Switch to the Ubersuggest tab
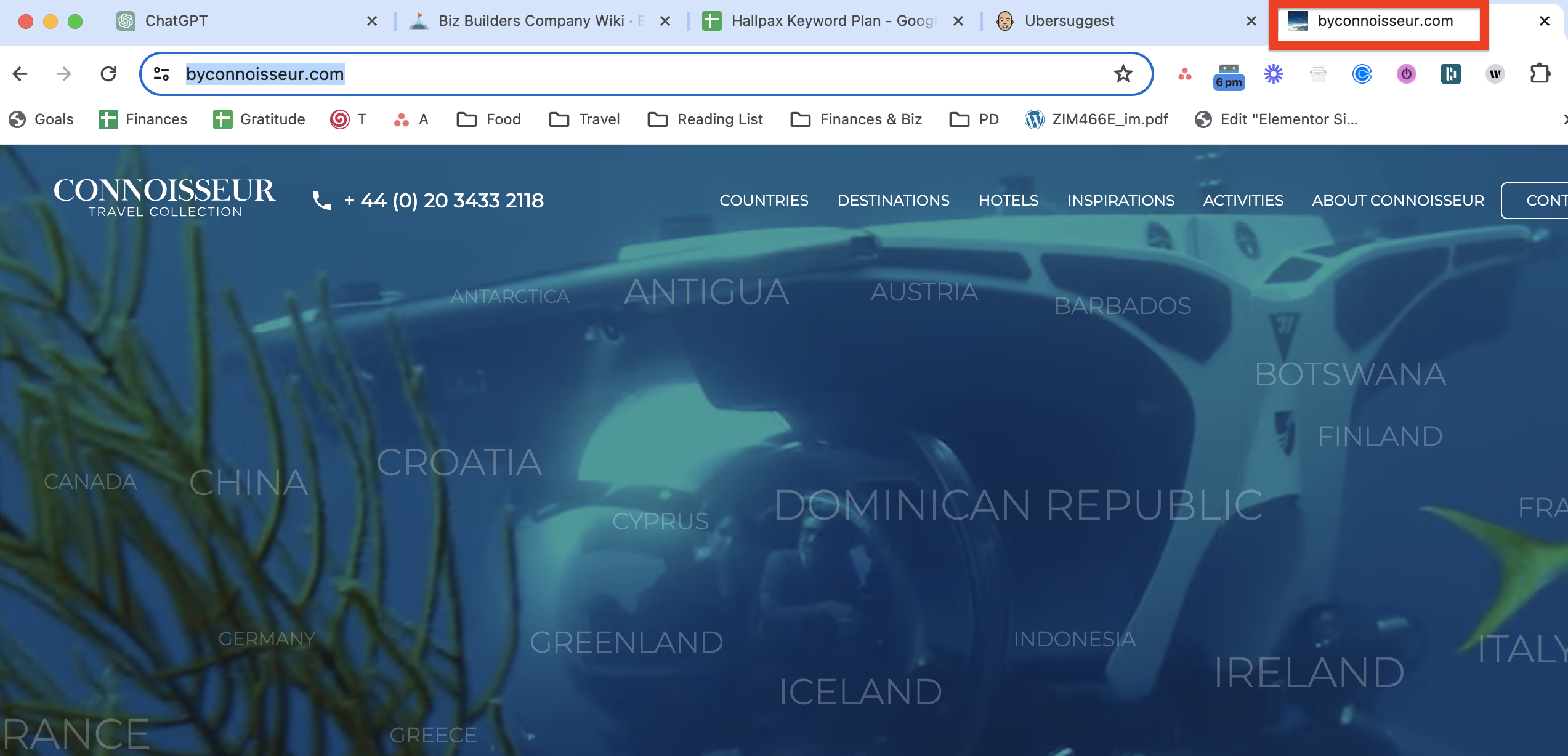Screen dimensions: 1568x756 (1069, 21)
